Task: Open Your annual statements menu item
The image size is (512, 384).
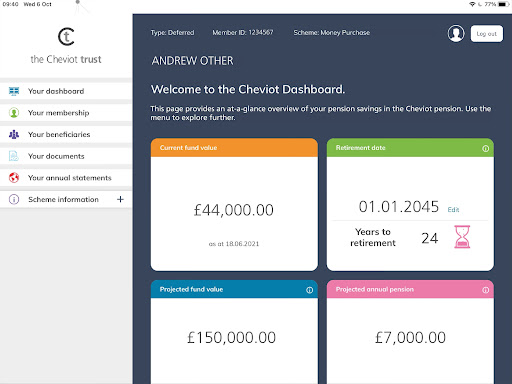Action: coord(66,178)
